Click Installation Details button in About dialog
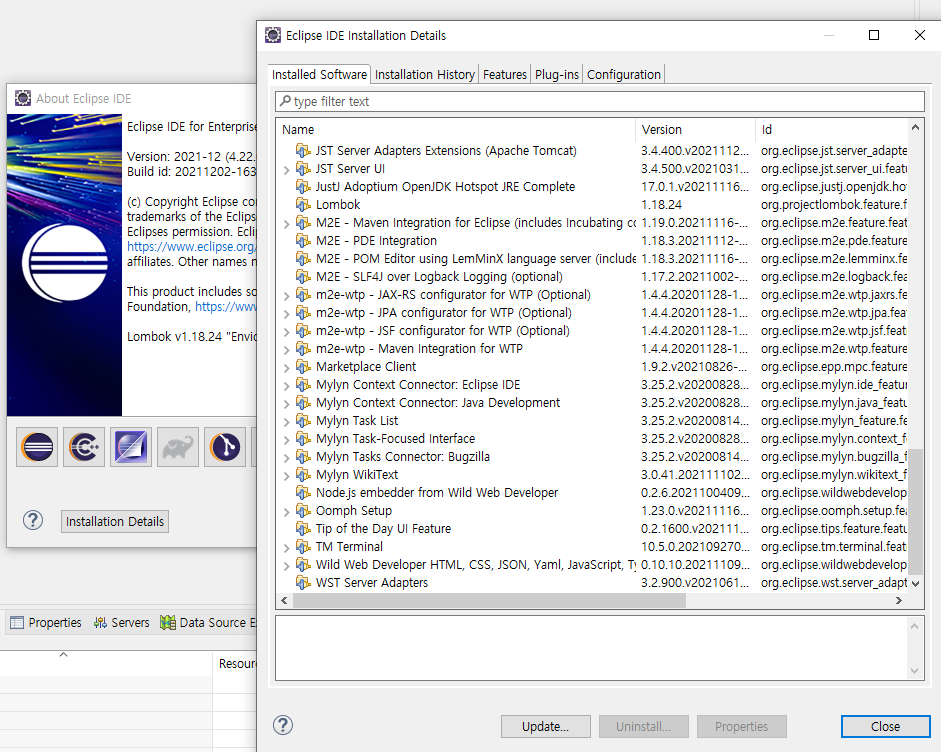 (x=115, y=522)
